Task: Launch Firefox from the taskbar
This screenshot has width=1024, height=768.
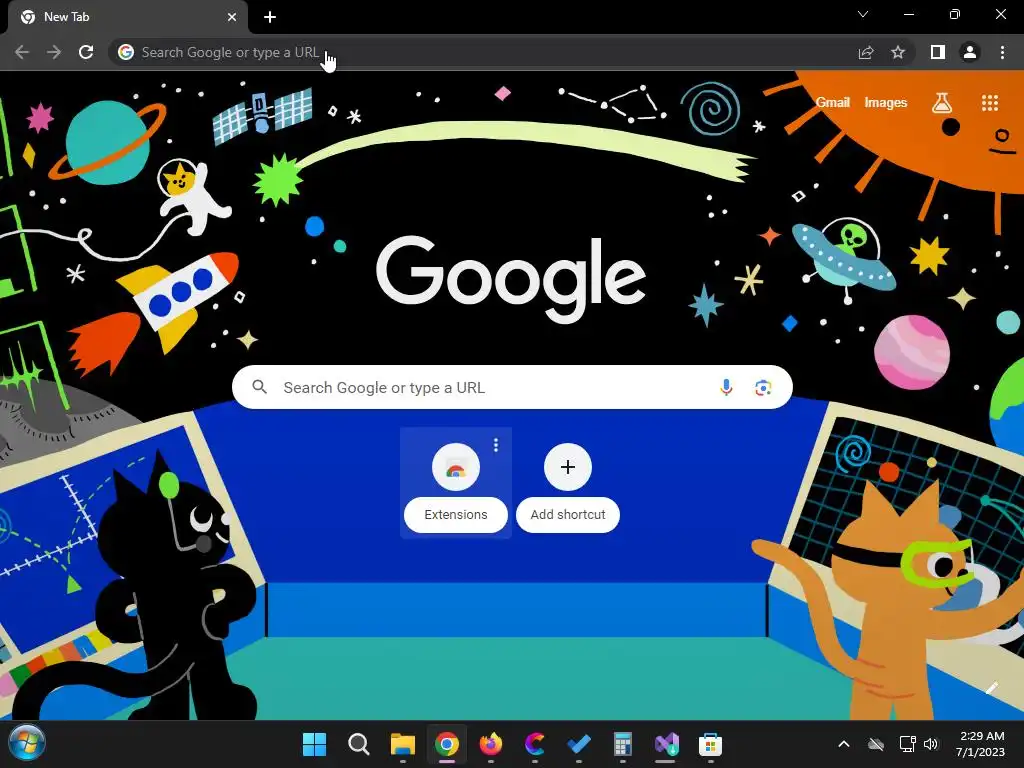Action: 491,744
